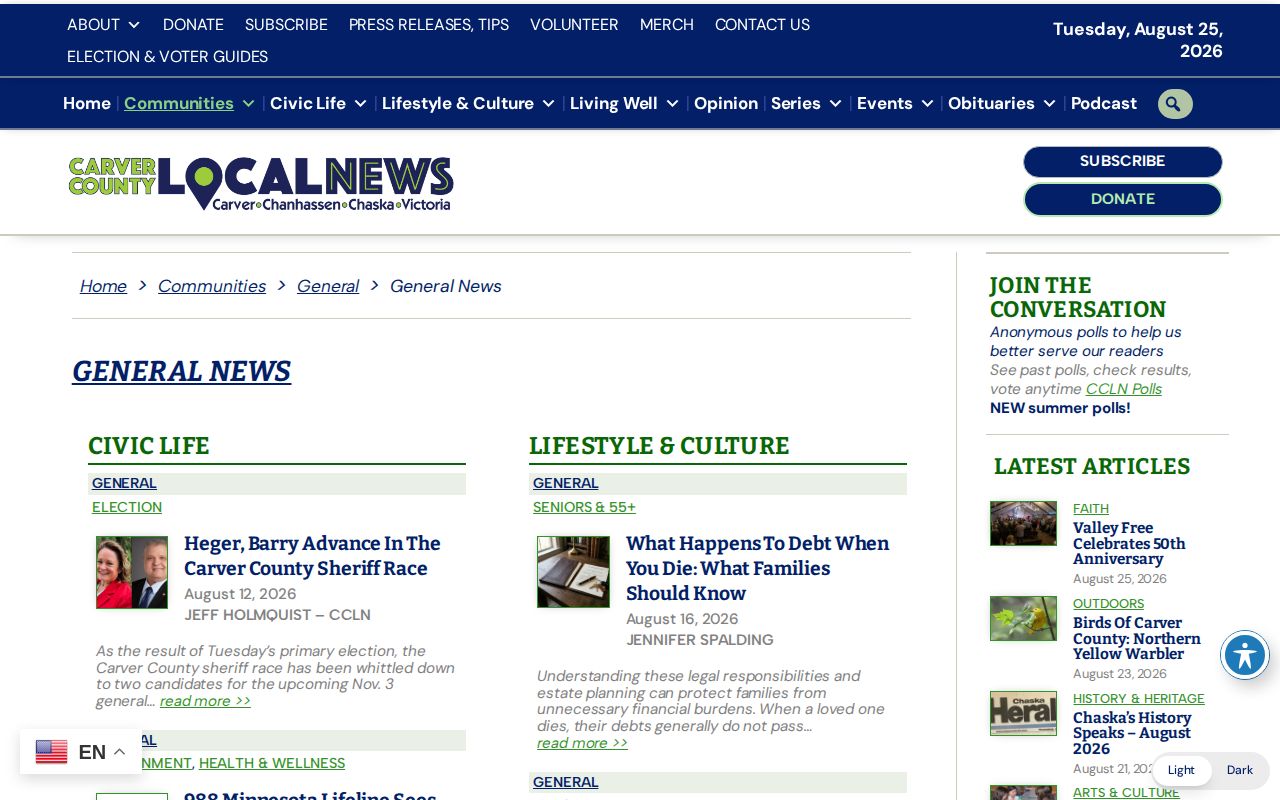Expand the Living Well dropdown arrow

coord(672,103)
